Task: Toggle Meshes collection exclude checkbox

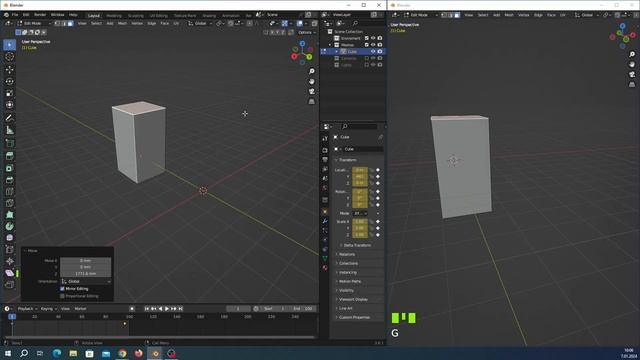Action: pos(367,45)
